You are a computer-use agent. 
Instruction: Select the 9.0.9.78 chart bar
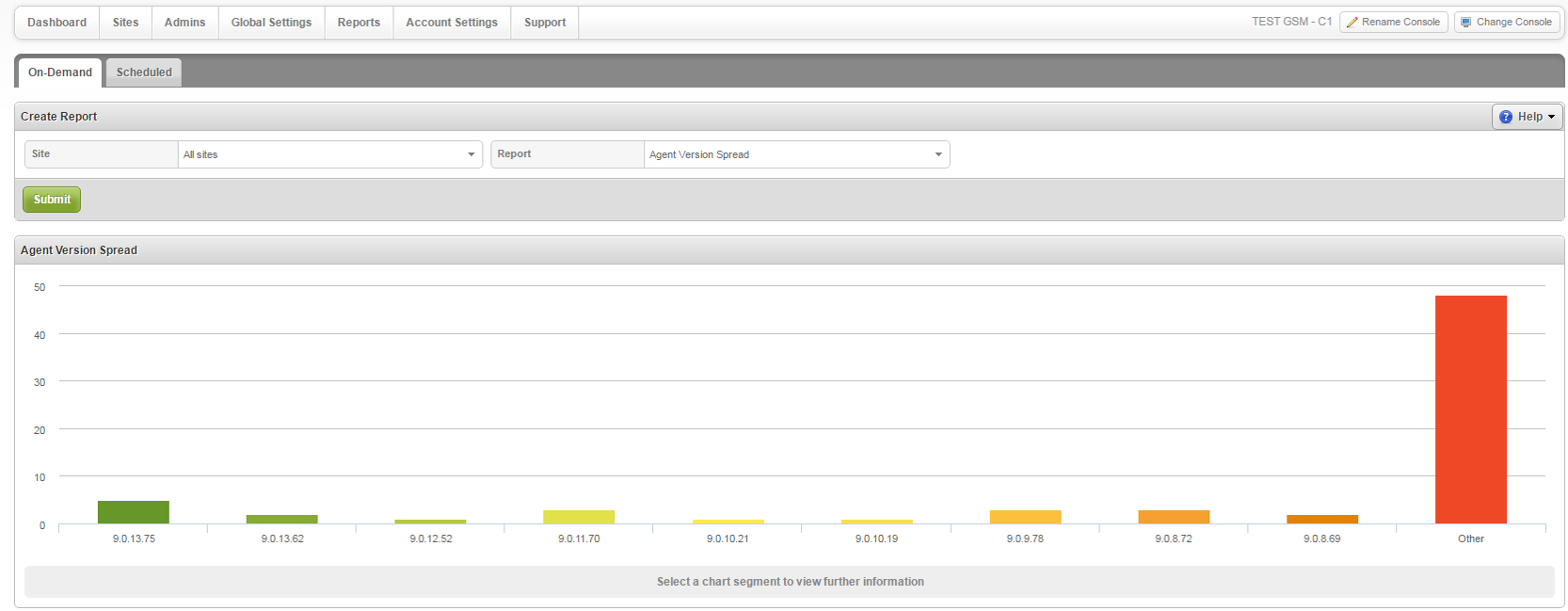coord(1025,517)
